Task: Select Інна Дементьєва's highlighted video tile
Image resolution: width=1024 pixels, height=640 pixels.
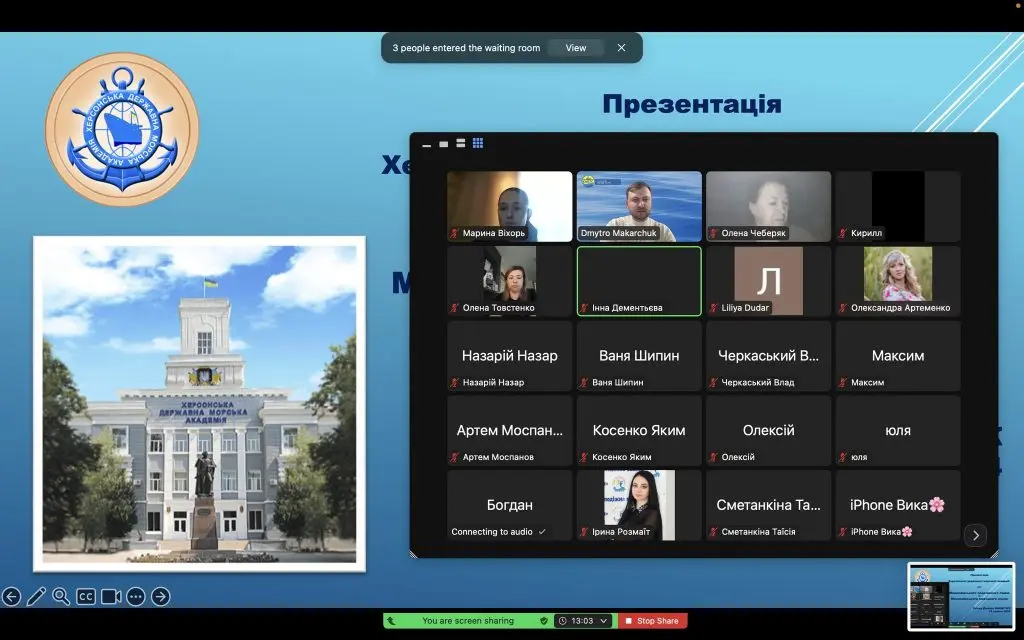Action: pos(639,281)
